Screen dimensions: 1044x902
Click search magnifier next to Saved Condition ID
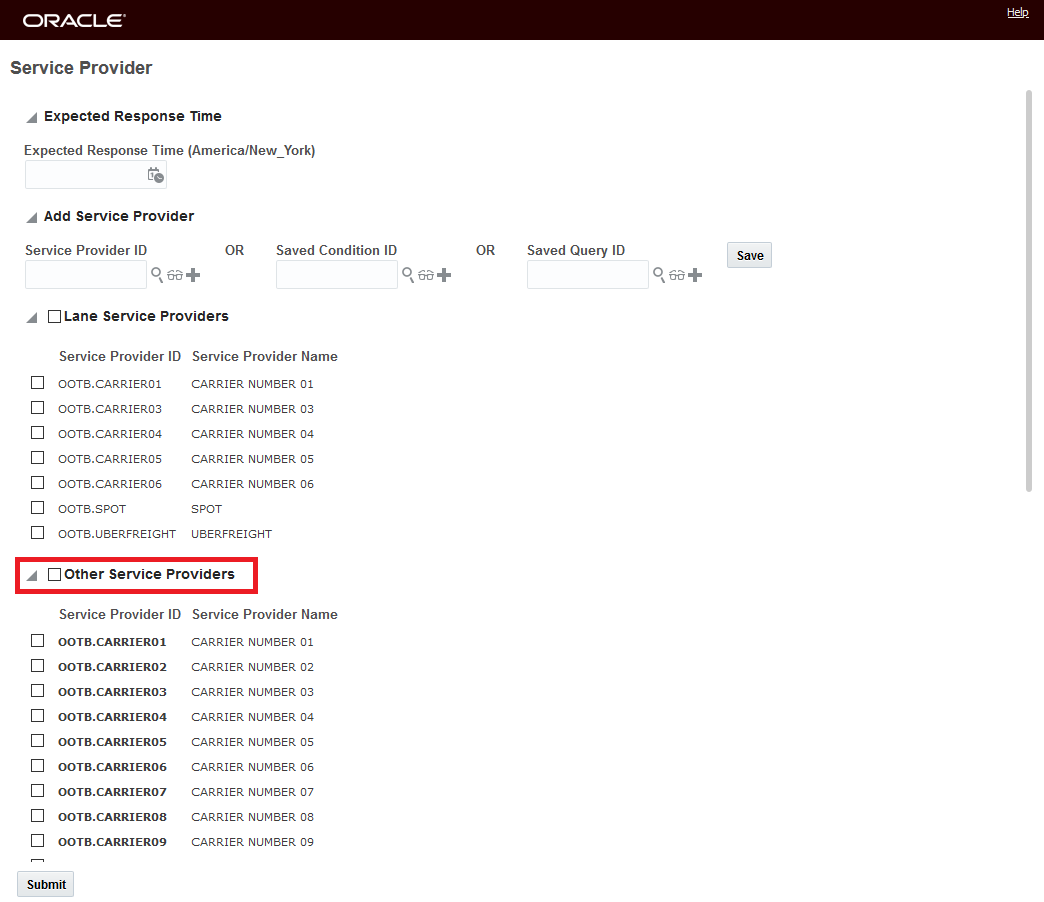pos(408,274)
